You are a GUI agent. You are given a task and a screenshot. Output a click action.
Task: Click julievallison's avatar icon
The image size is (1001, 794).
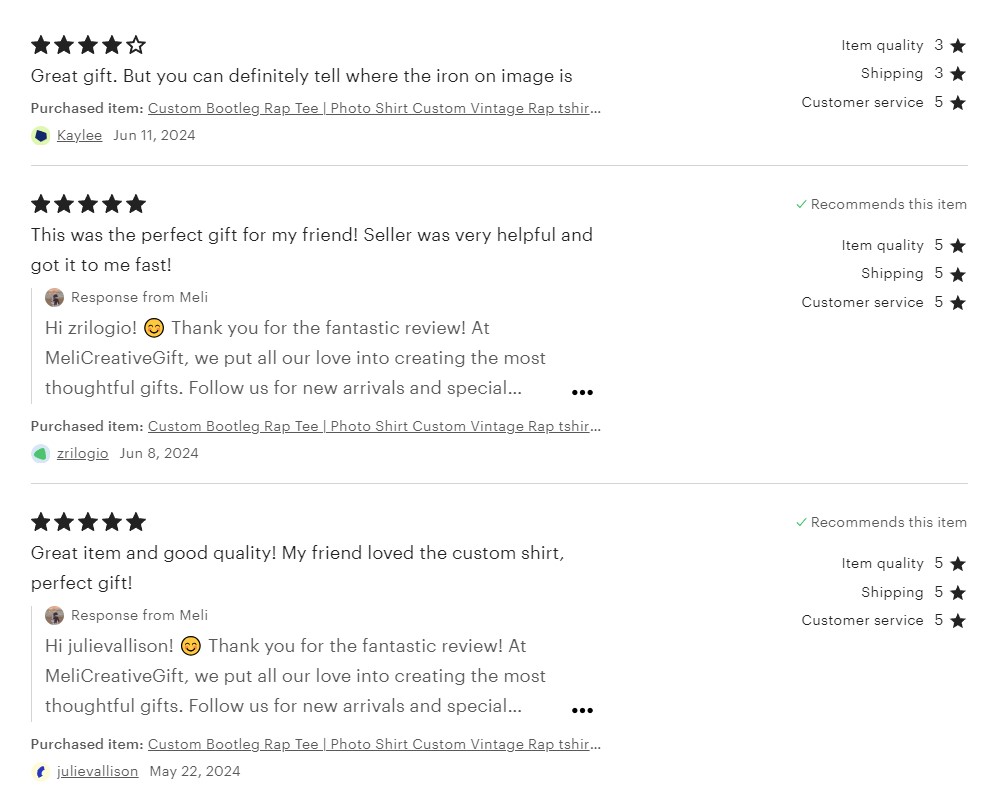coord(41,772)
